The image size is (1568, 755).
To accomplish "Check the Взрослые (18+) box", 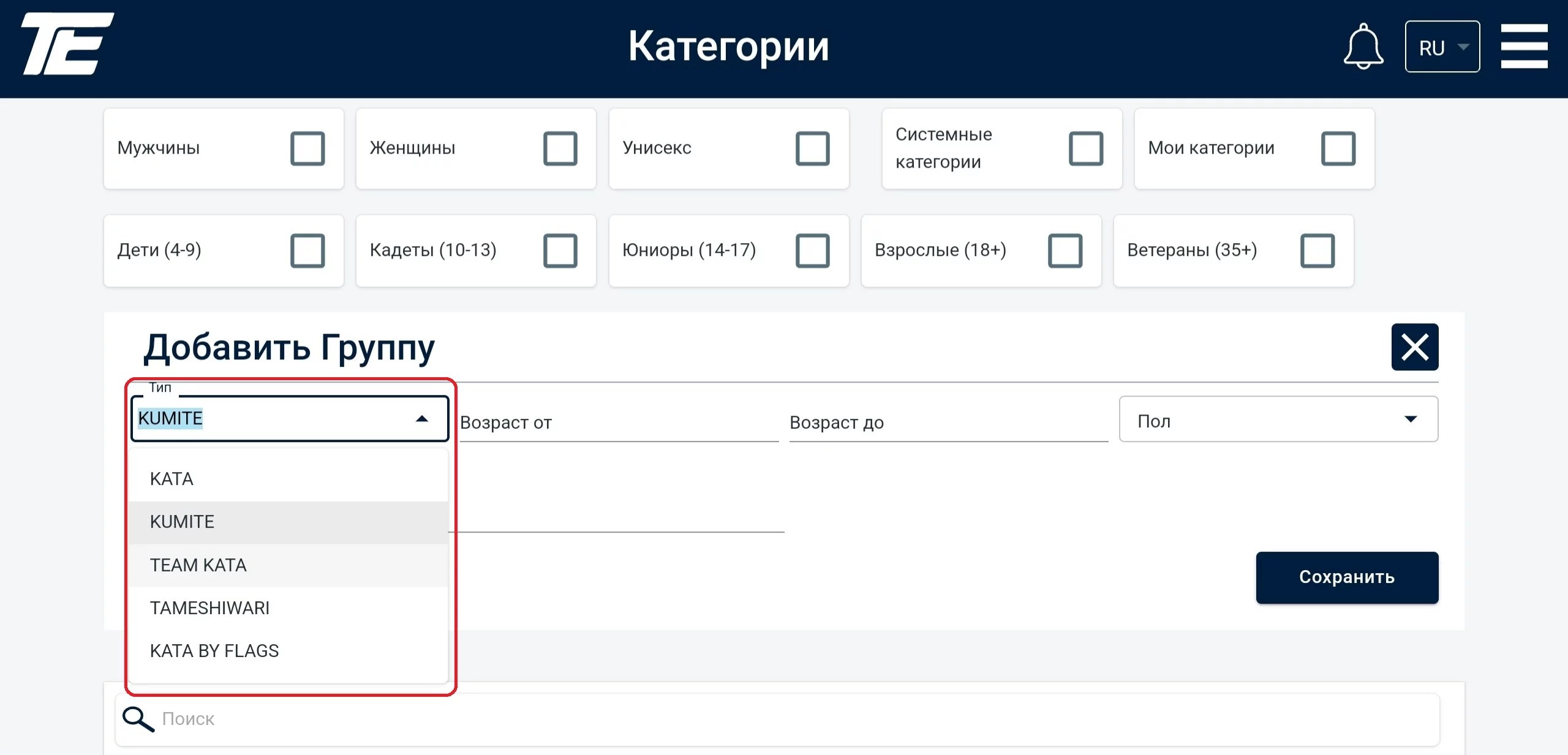I will (1065, 250).
